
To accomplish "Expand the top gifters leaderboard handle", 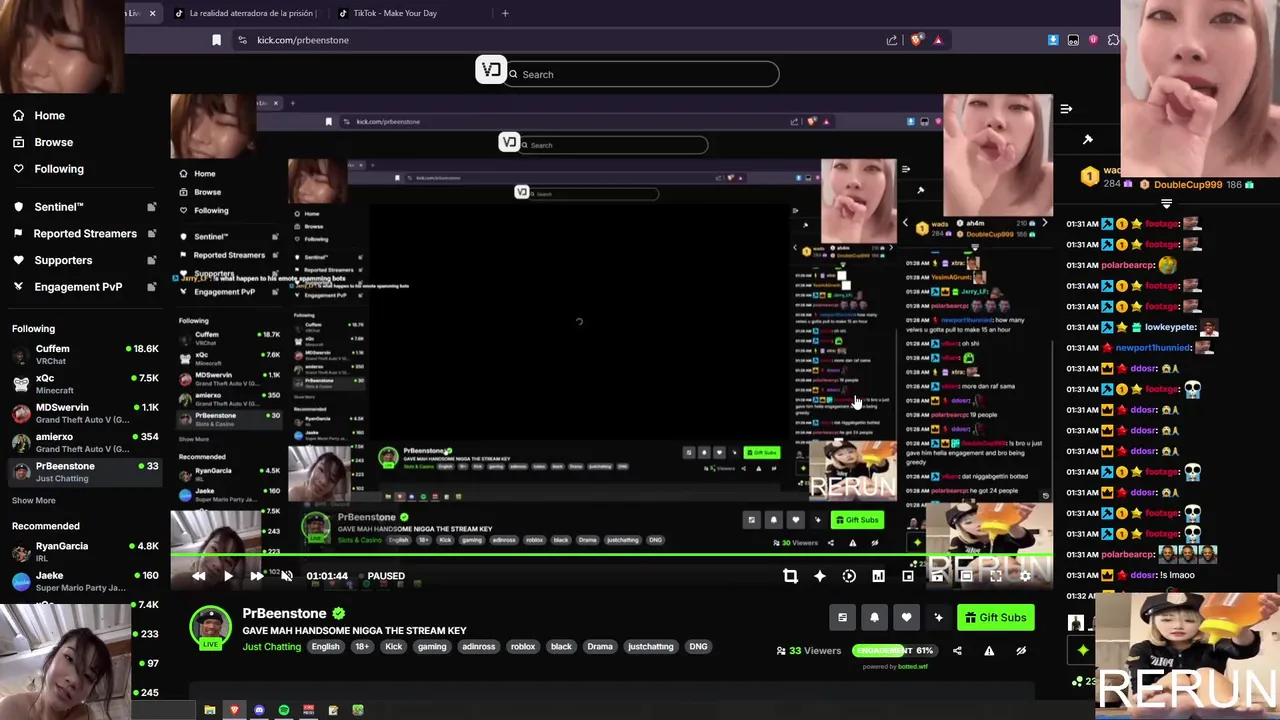I will (x=1166, y=203).
